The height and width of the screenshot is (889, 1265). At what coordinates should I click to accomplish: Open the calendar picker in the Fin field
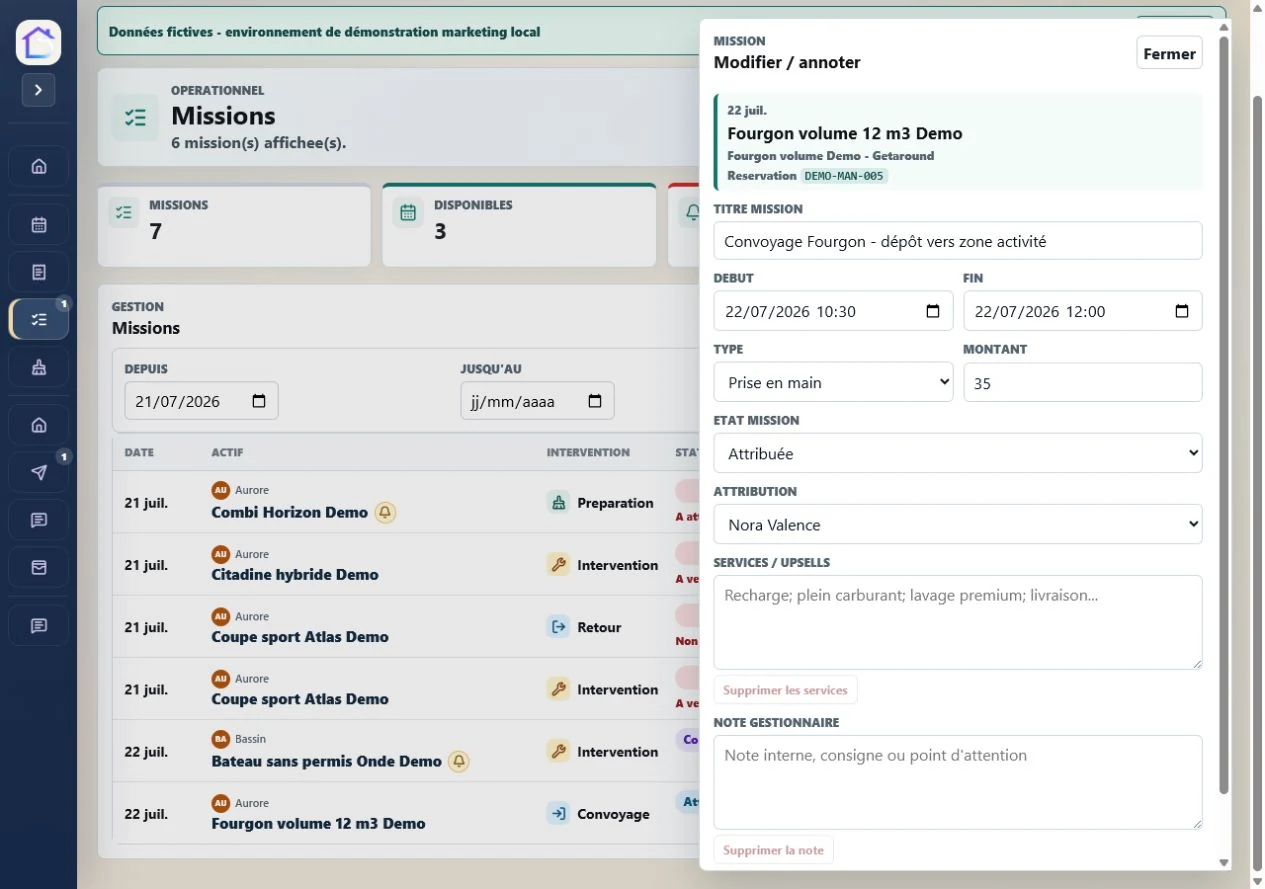pos(1182,311)
